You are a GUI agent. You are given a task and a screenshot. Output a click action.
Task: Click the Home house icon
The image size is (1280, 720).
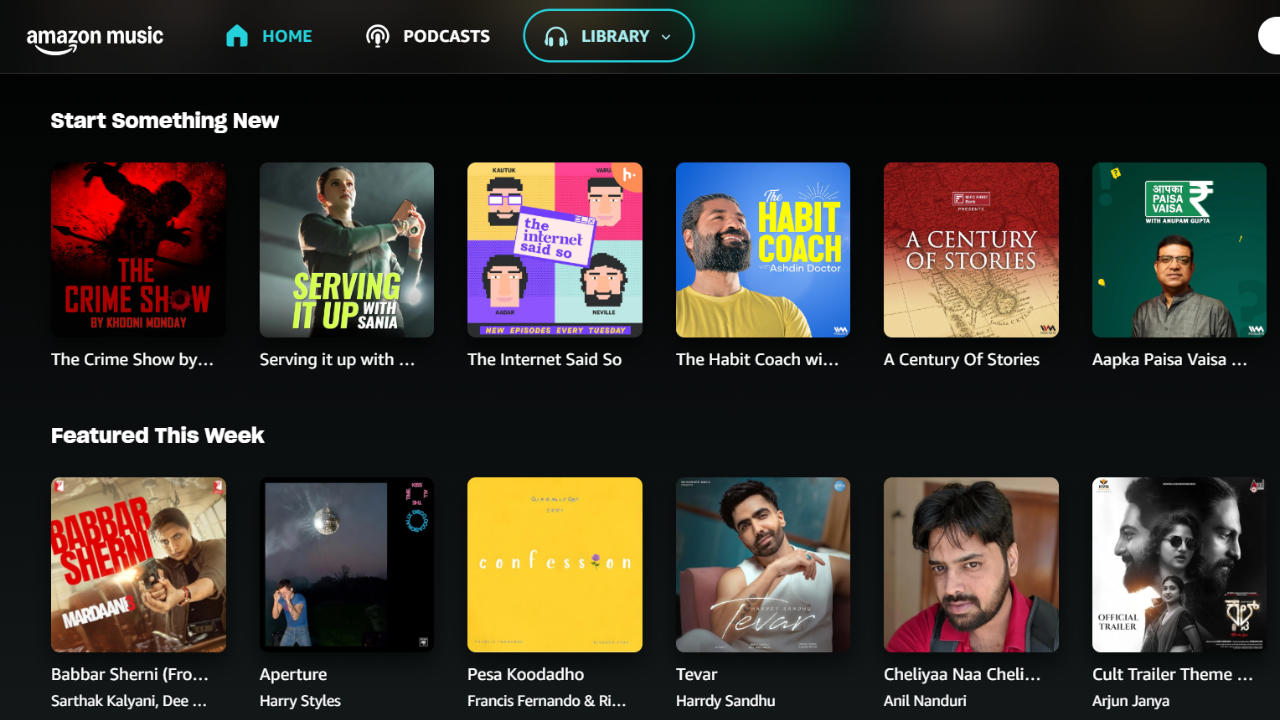point(237,37)
